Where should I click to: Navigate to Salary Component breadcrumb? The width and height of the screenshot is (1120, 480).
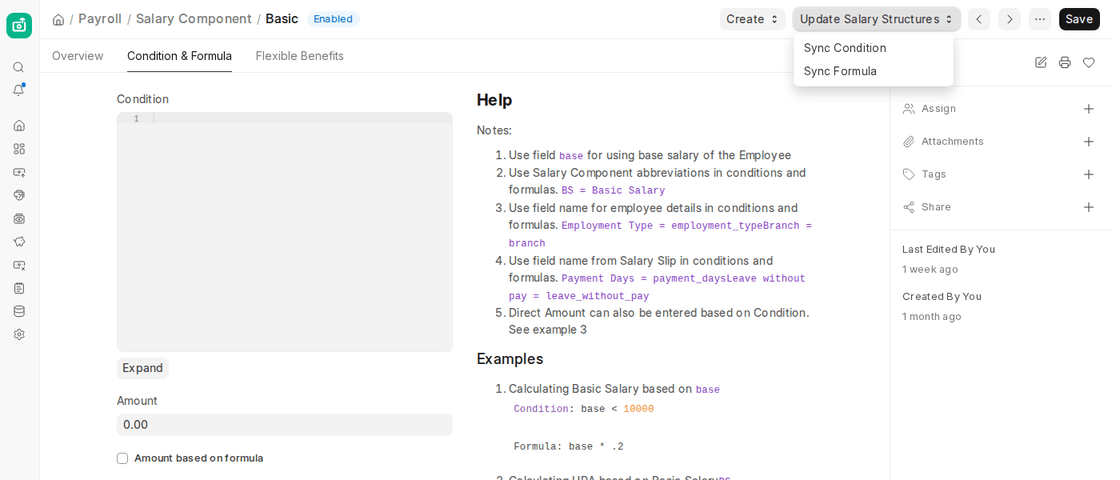coord(194,19)
